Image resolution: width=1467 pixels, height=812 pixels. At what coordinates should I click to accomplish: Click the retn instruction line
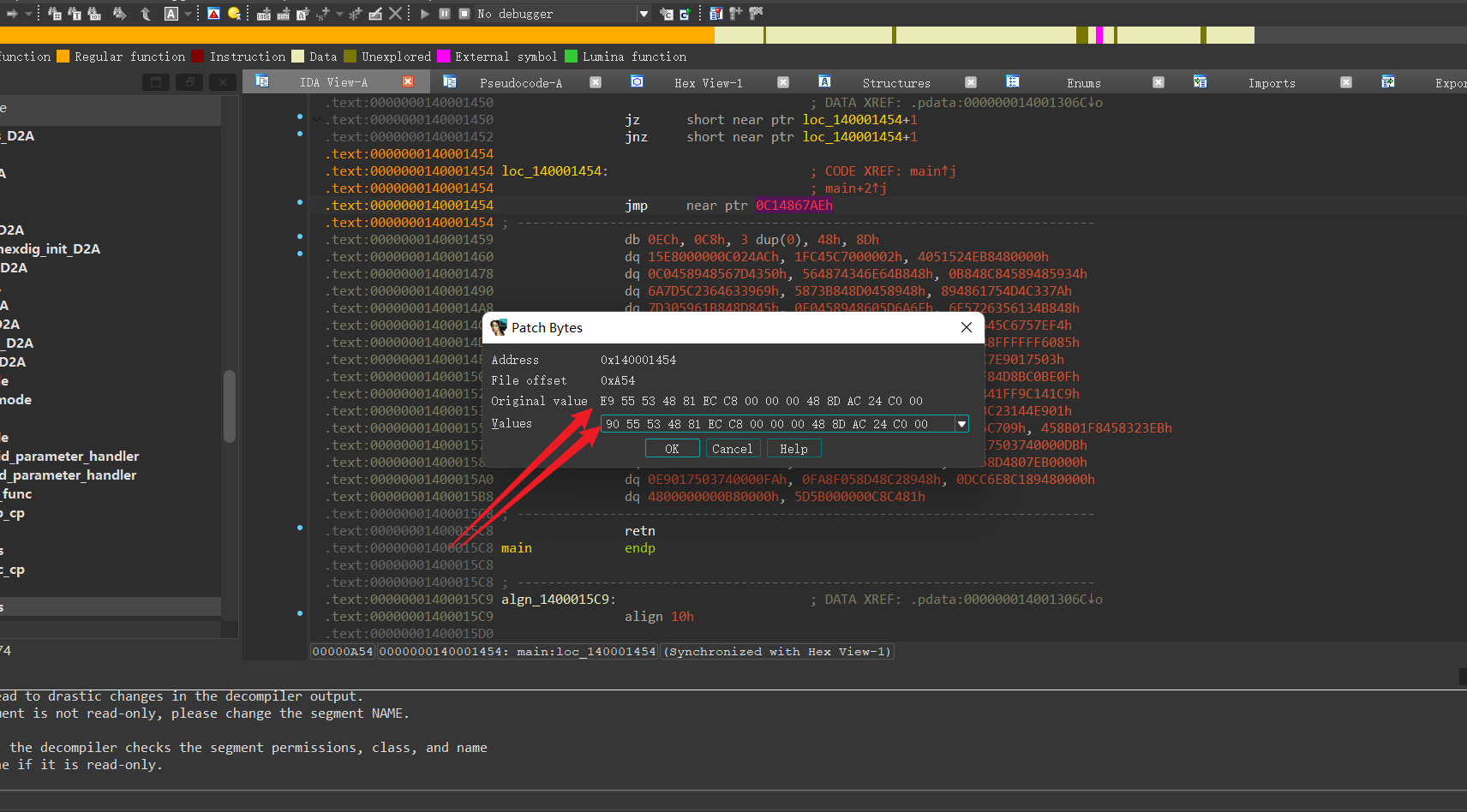tap(639, 531)
